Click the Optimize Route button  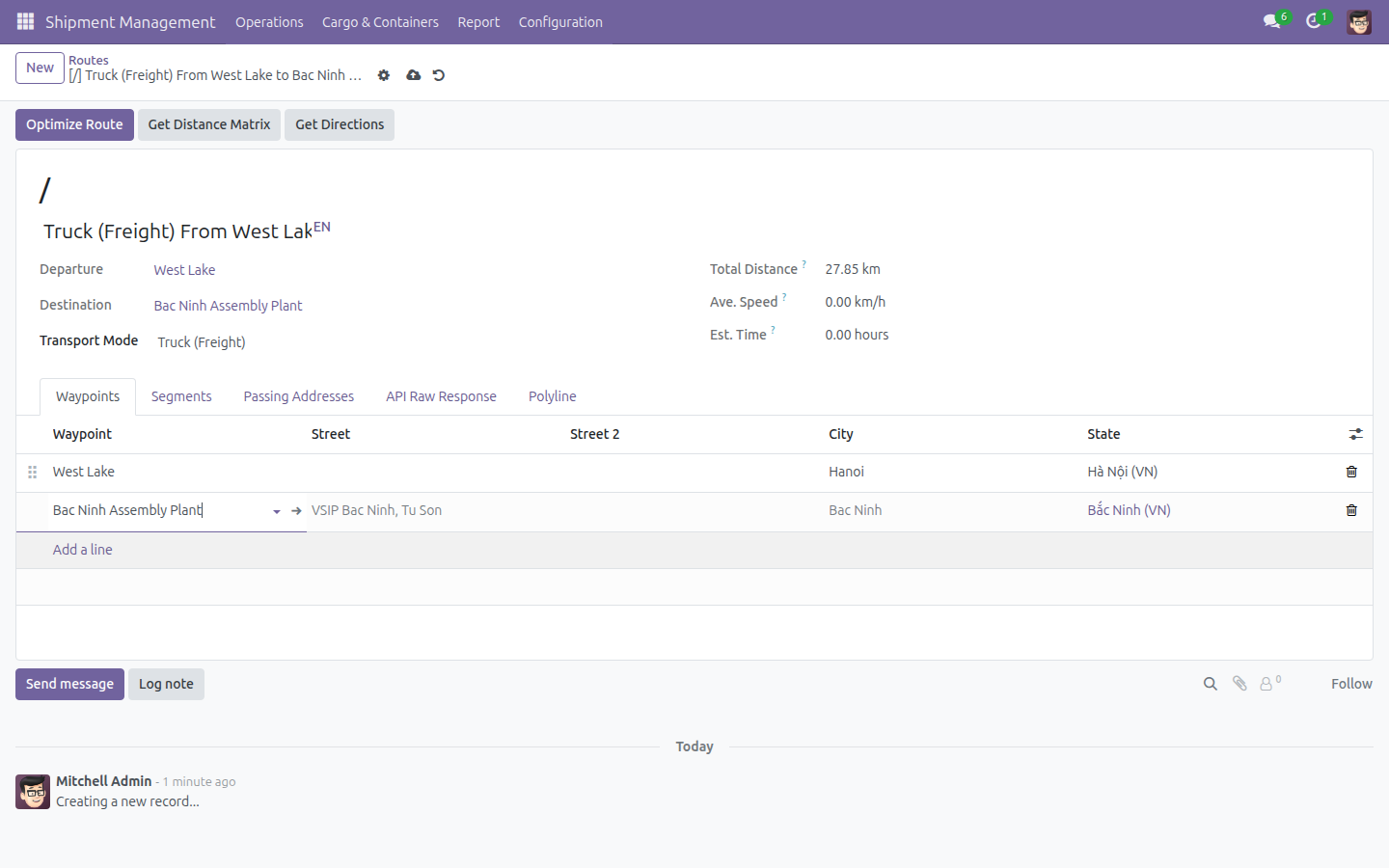tap(74, 124)
